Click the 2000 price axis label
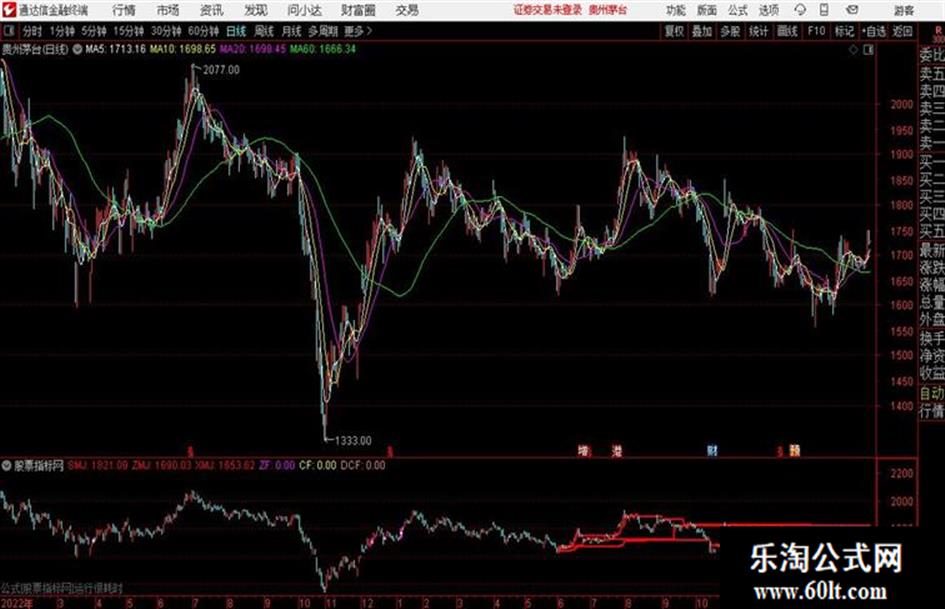This screenshot has height=609, width=945. click(902, 104)
